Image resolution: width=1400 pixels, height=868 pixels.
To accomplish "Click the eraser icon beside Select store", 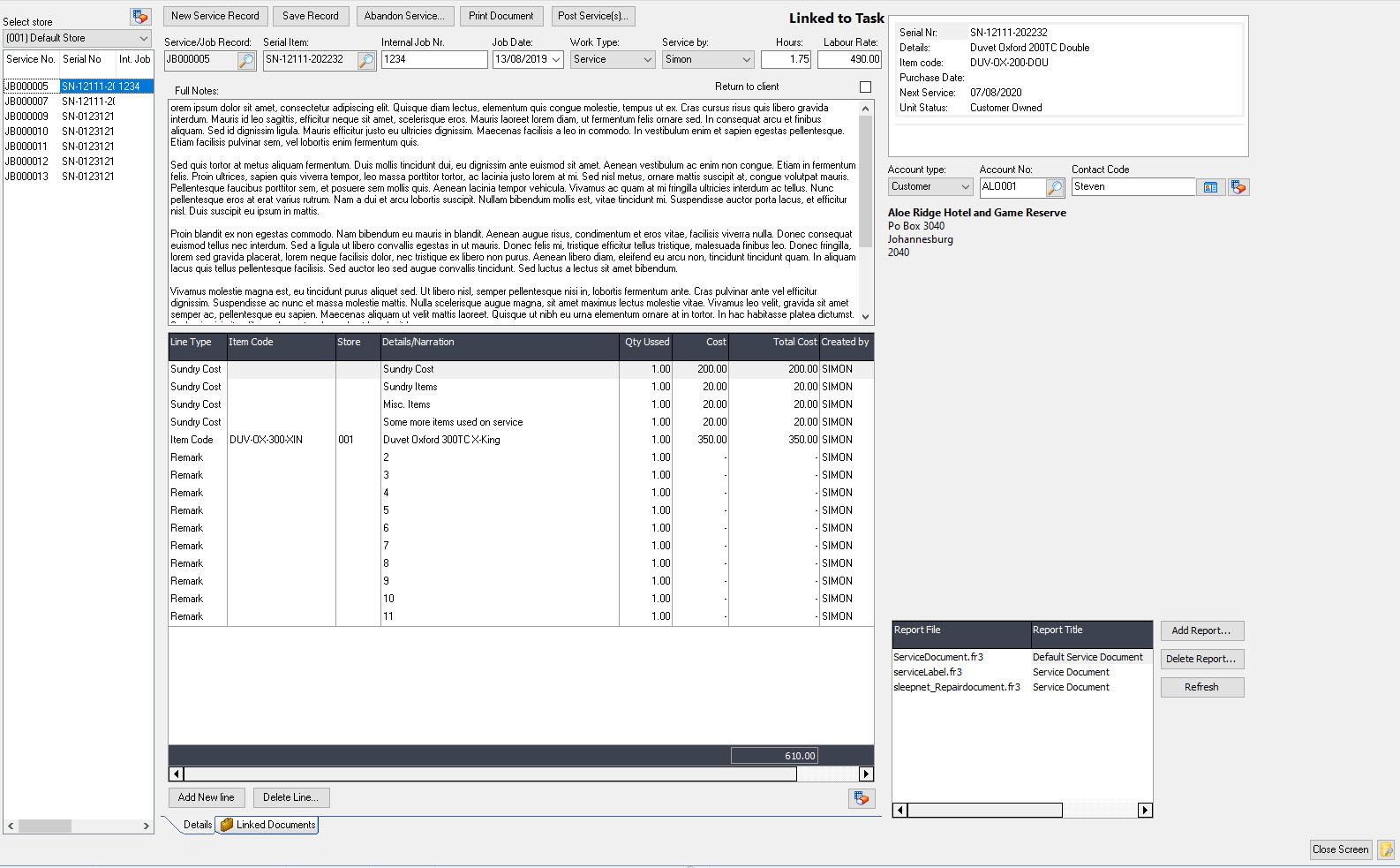I will coord(140,17).
